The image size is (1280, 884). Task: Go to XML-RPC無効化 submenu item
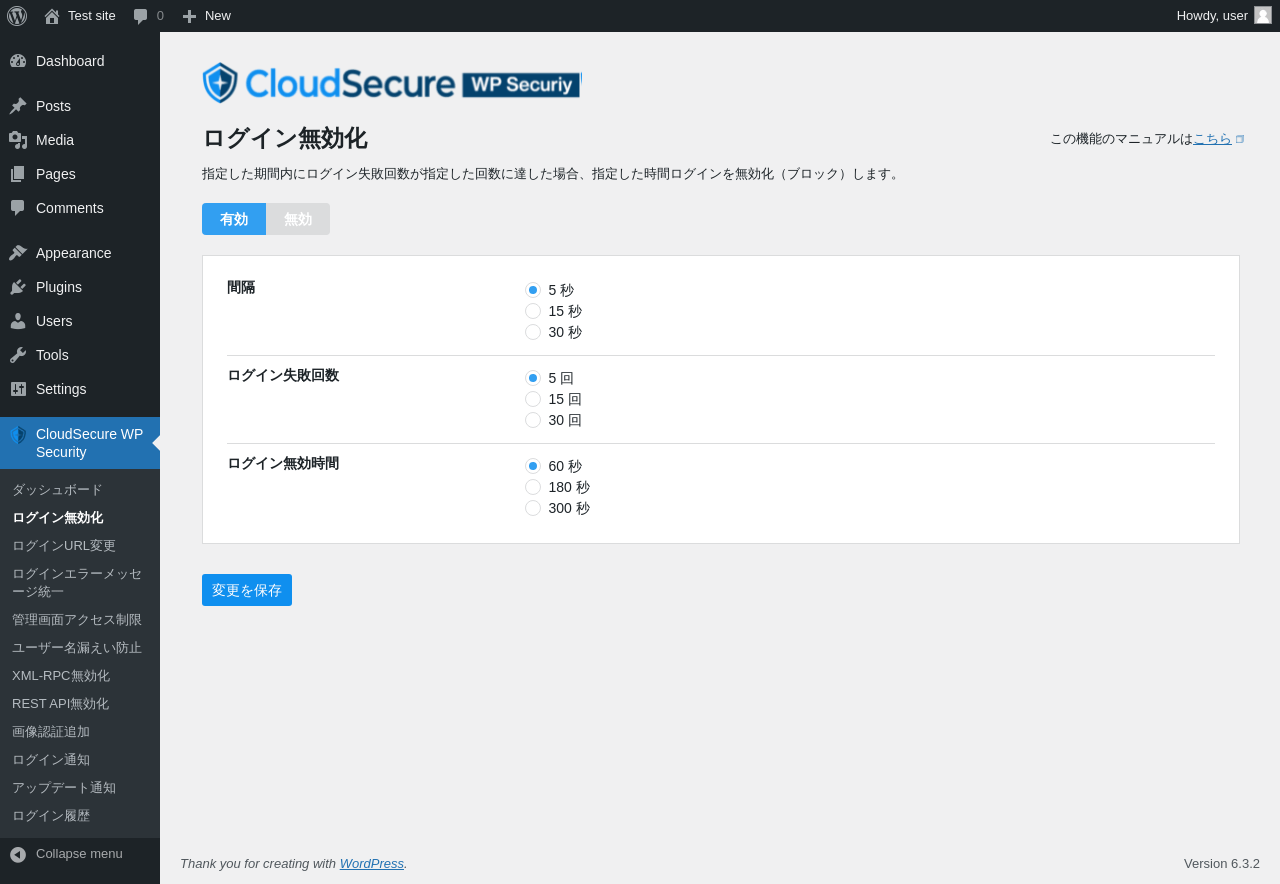pyautogui.click(x=61, y=676)
